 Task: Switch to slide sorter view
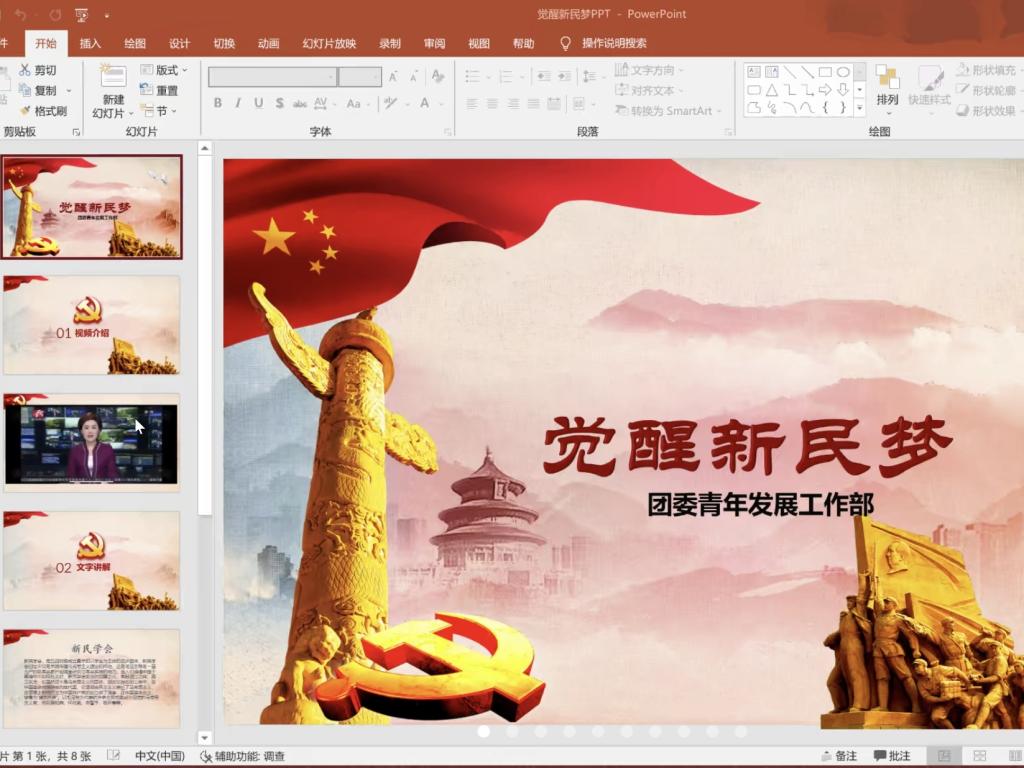pyautogui.click(x=979, y=756)
